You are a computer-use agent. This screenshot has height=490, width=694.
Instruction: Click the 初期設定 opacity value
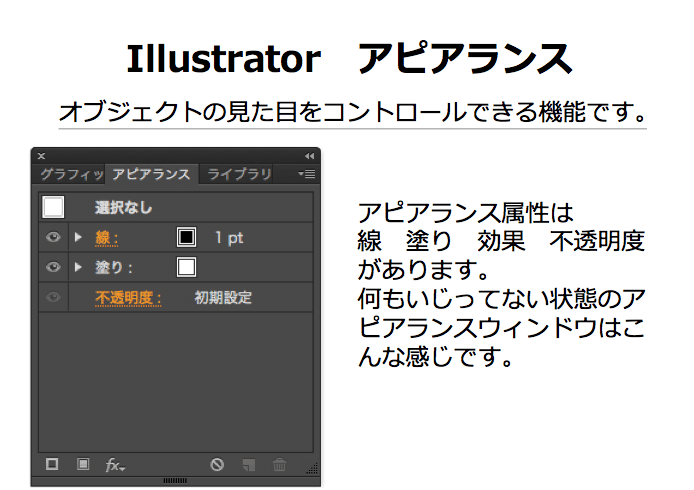click(x=223, y=297)
